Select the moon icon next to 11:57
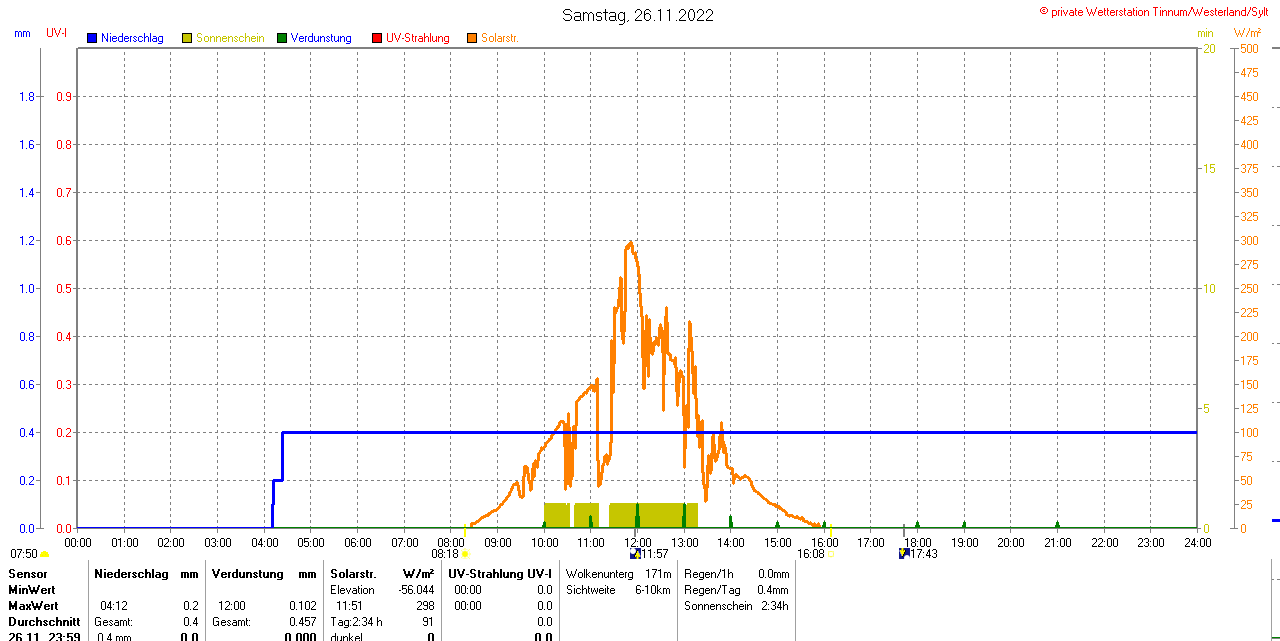The width and height of the screenshot is (1280, 641). point(634,553)
